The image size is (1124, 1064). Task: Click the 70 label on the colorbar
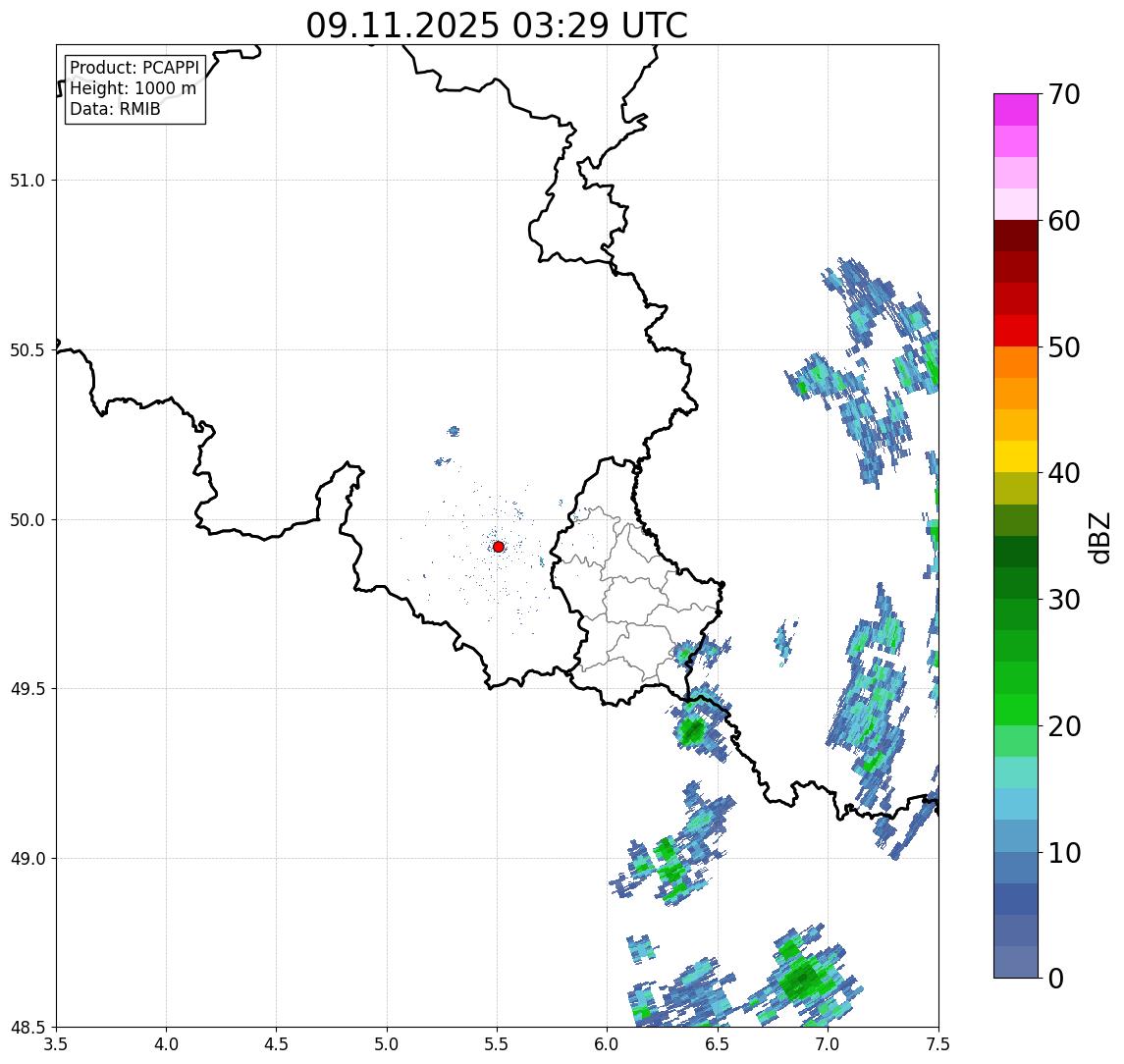click(x=1064, y=94)
